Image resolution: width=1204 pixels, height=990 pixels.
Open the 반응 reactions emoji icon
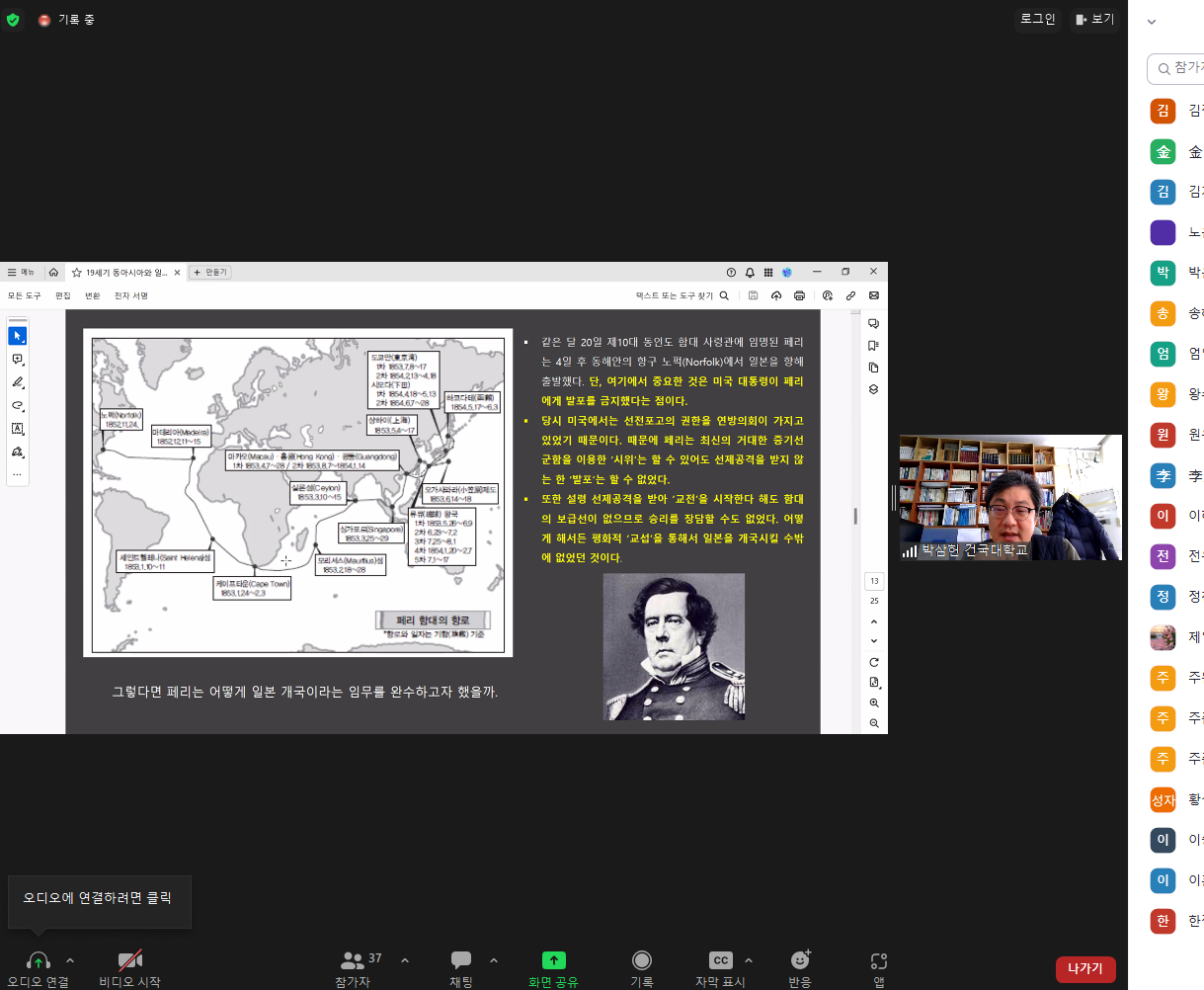click(x=800, y=961)
